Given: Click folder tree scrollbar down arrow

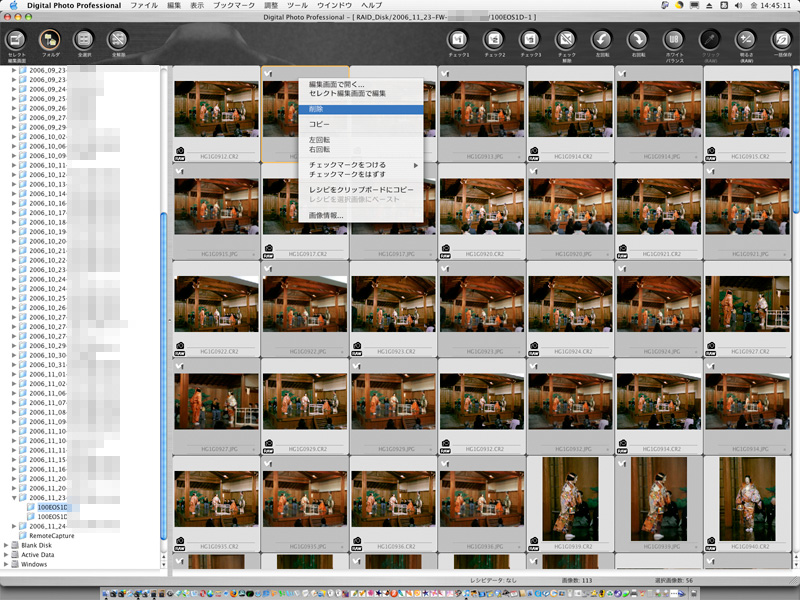Looking at the screenshot, I should (164, 564).
